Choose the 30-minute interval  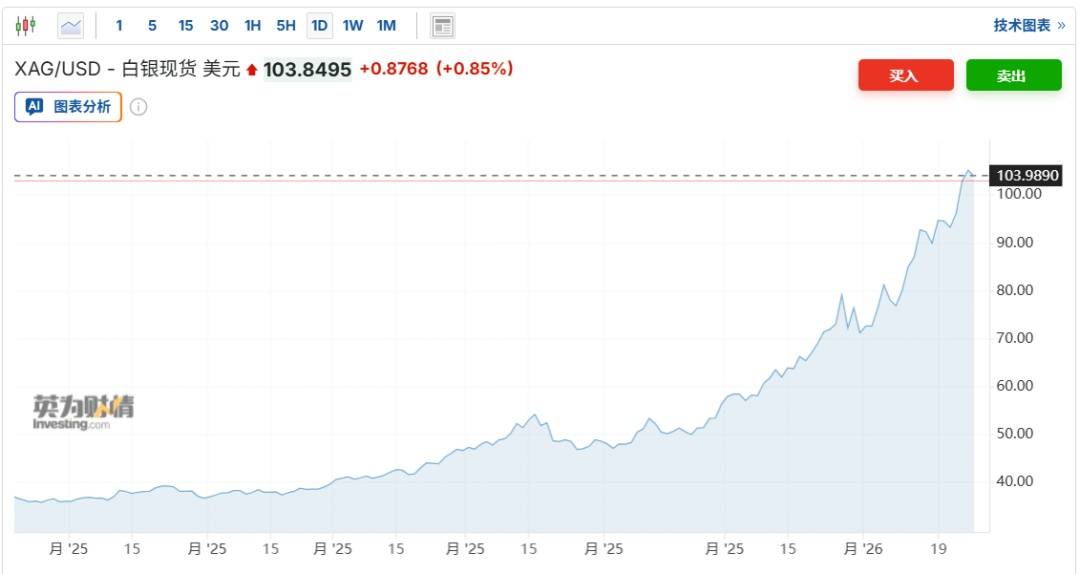(x=219, y=26)
